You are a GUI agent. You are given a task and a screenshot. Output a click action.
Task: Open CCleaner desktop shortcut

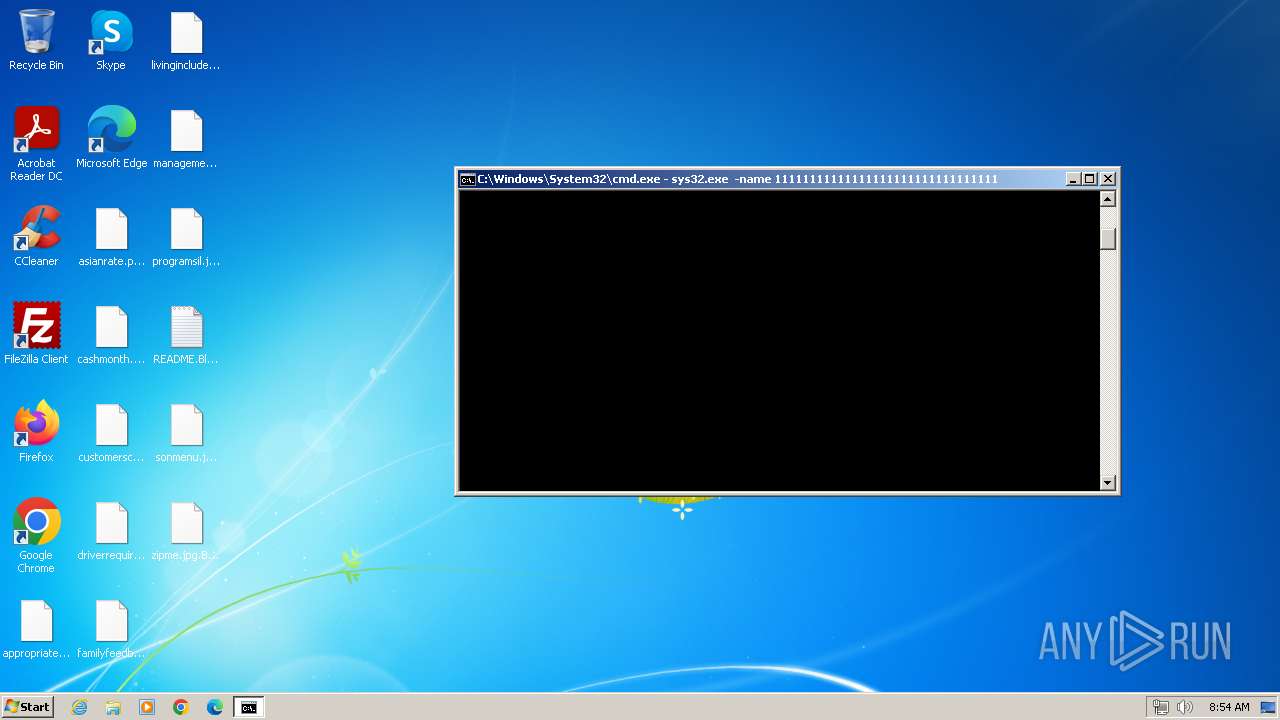[x=36, y=236]
